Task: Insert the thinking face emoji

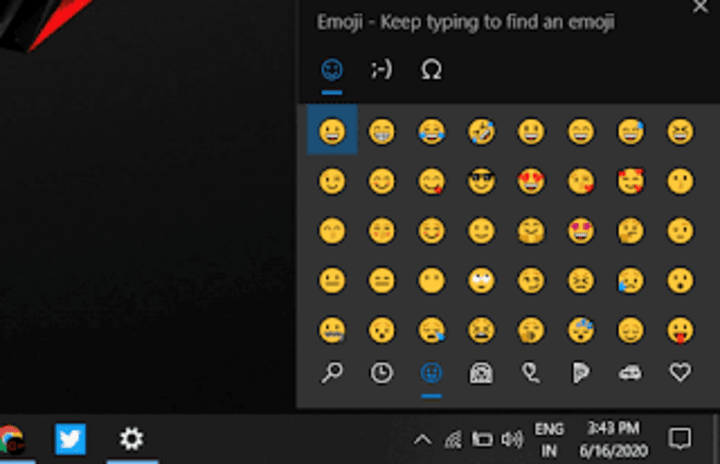Action: pyautogui.click(x=630, y=231)
